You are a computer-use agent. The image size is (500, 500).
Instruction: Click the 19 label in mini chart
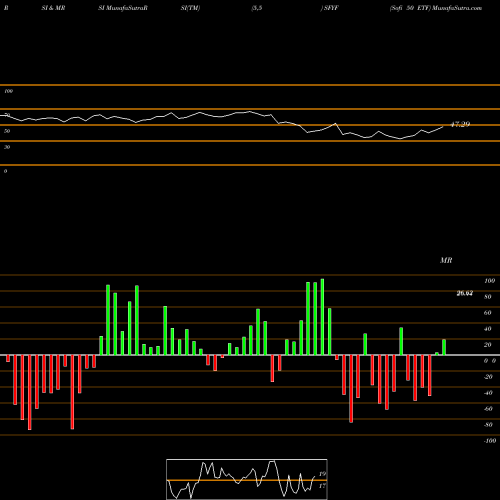(322, 474)
